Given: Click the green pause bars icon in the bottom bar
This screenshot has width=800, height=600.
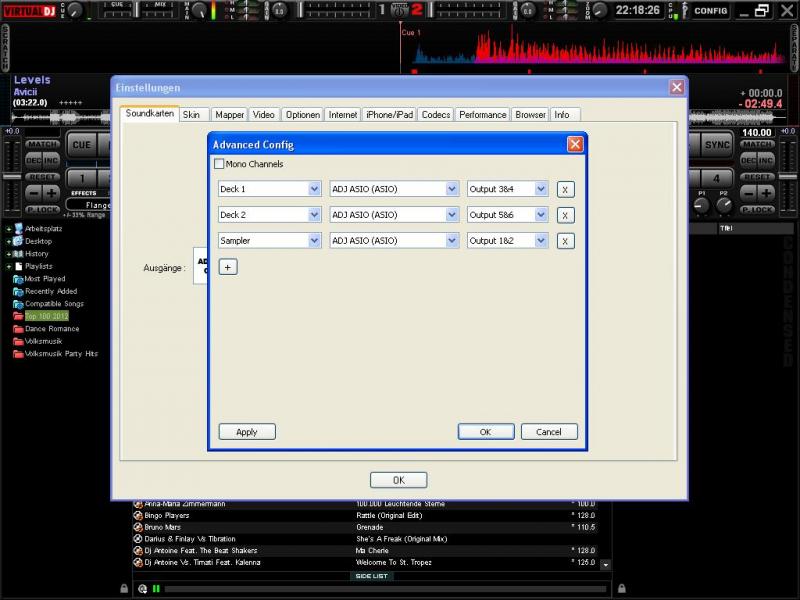Looking at the screenshot, I should (156, 589).
